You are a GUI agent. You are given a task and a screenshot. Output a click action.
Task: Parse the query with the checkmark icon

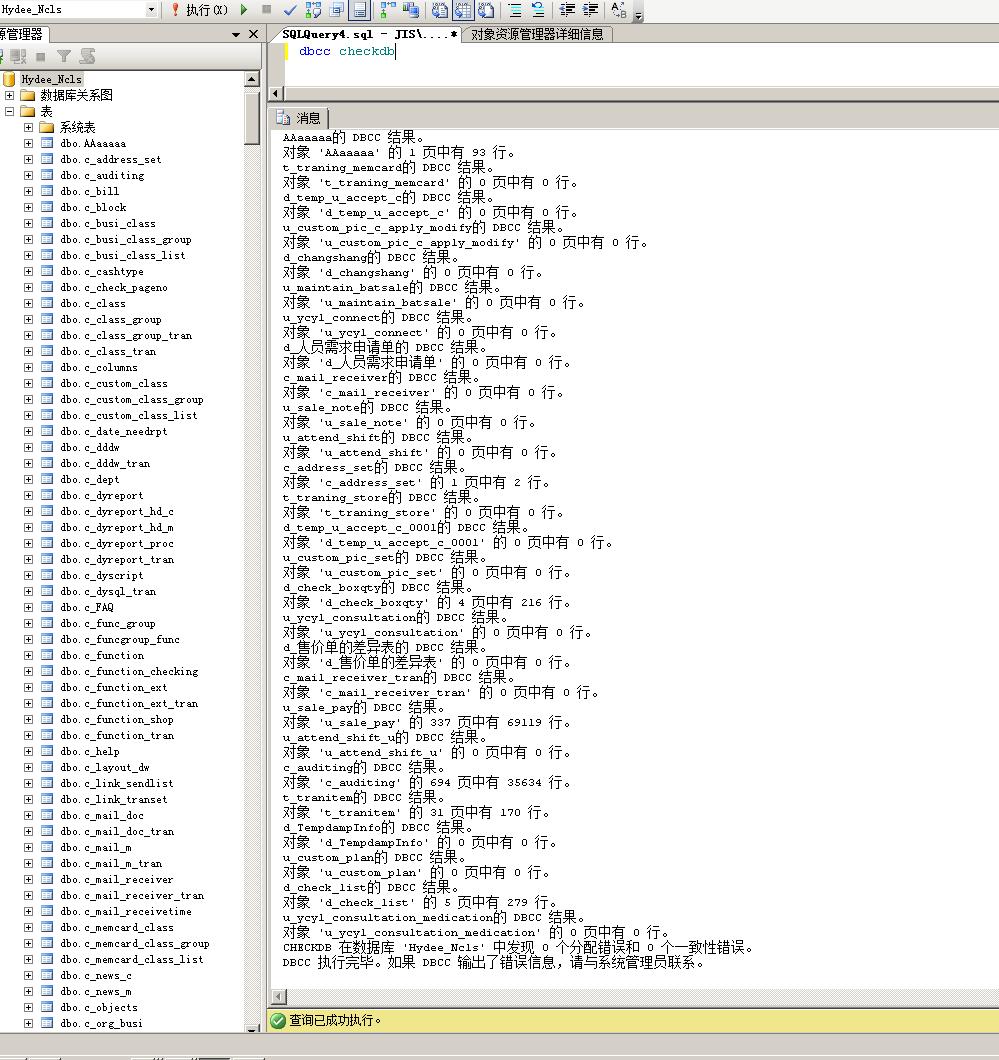click(x=290, y=9)
